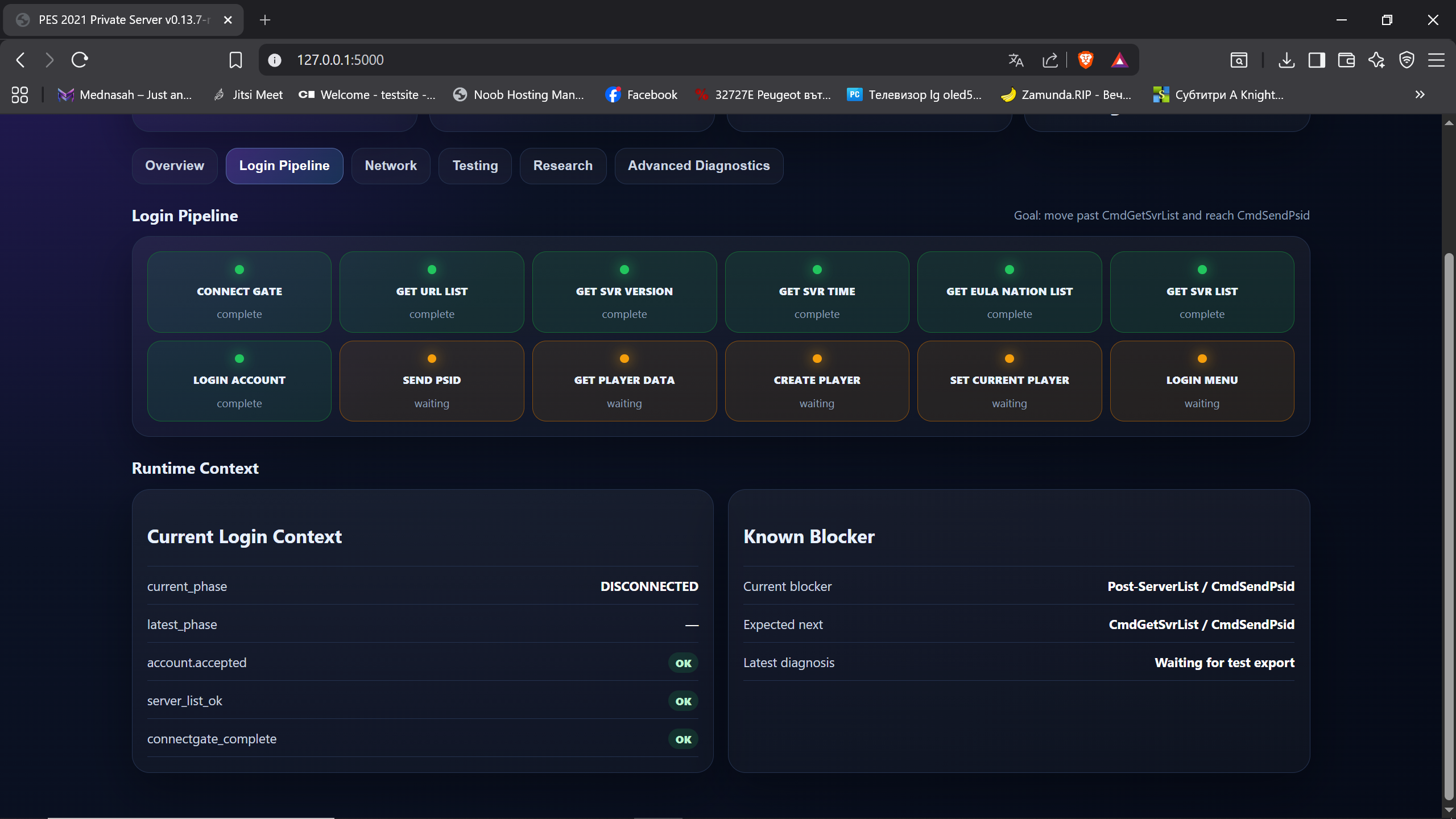Image resolution: width=1456 pixels, height=819 pixels.
Task: Click the GET URL LIST pipeline card
Action: (x=432, y=292)
